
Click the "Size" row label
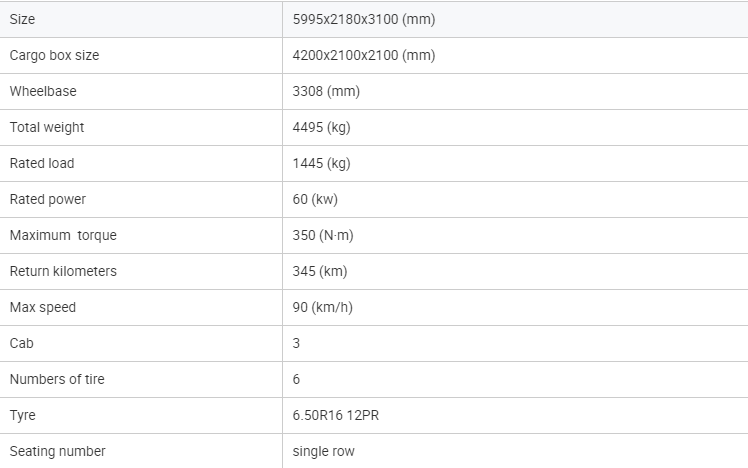23,19
